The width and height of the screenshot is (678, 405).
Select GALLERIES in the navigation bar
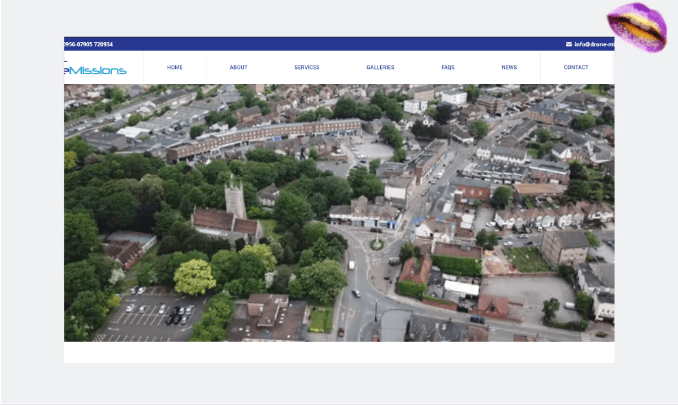[x=380, y=67]
